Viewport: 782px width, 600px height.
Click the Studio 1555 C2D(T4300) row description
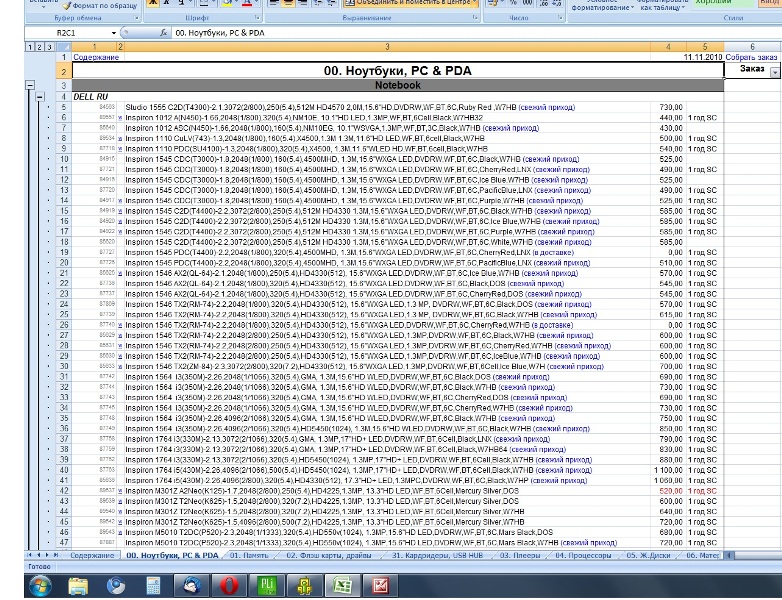pos(350,107)
